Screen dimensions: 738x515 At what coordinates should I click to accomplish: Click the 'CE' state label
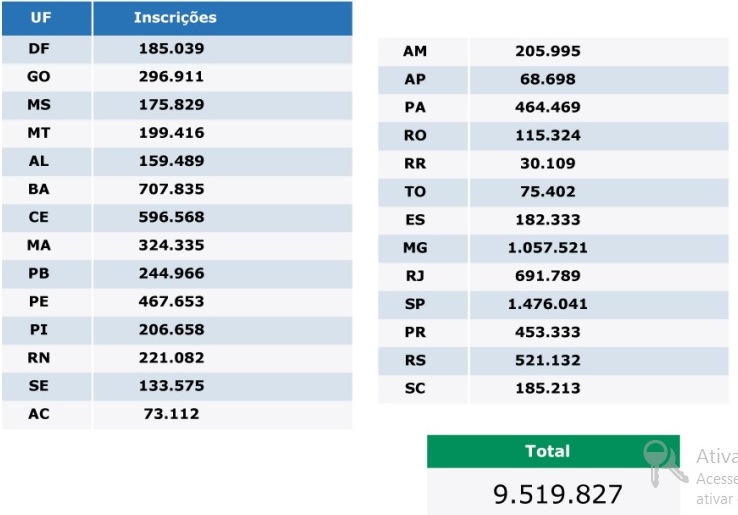[x=39, y=217]
